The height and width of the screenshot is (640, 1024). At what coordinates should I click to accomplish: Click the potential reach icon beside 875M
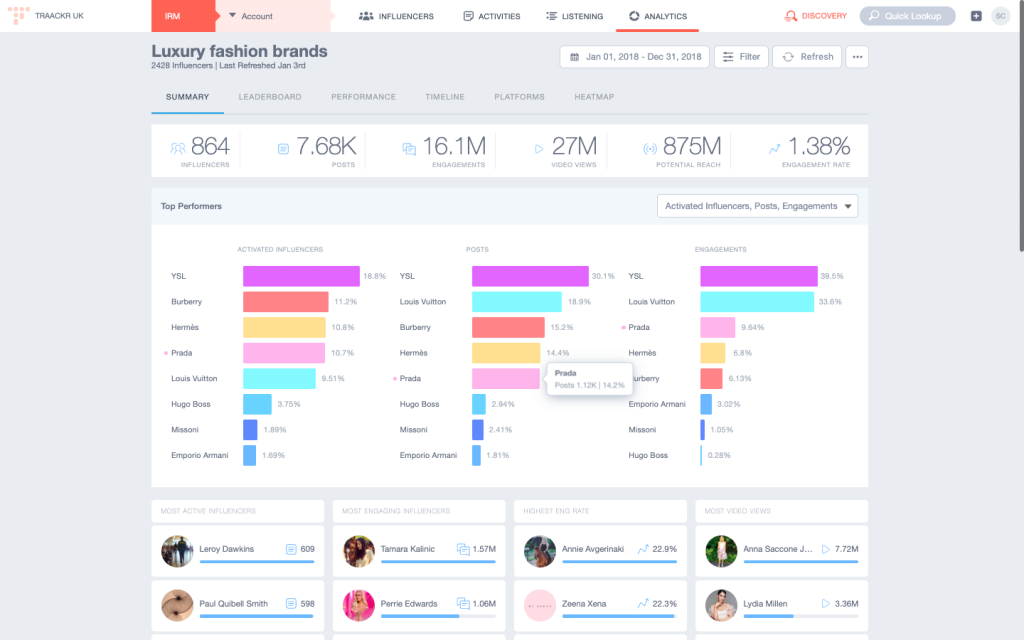pos(649,149)
